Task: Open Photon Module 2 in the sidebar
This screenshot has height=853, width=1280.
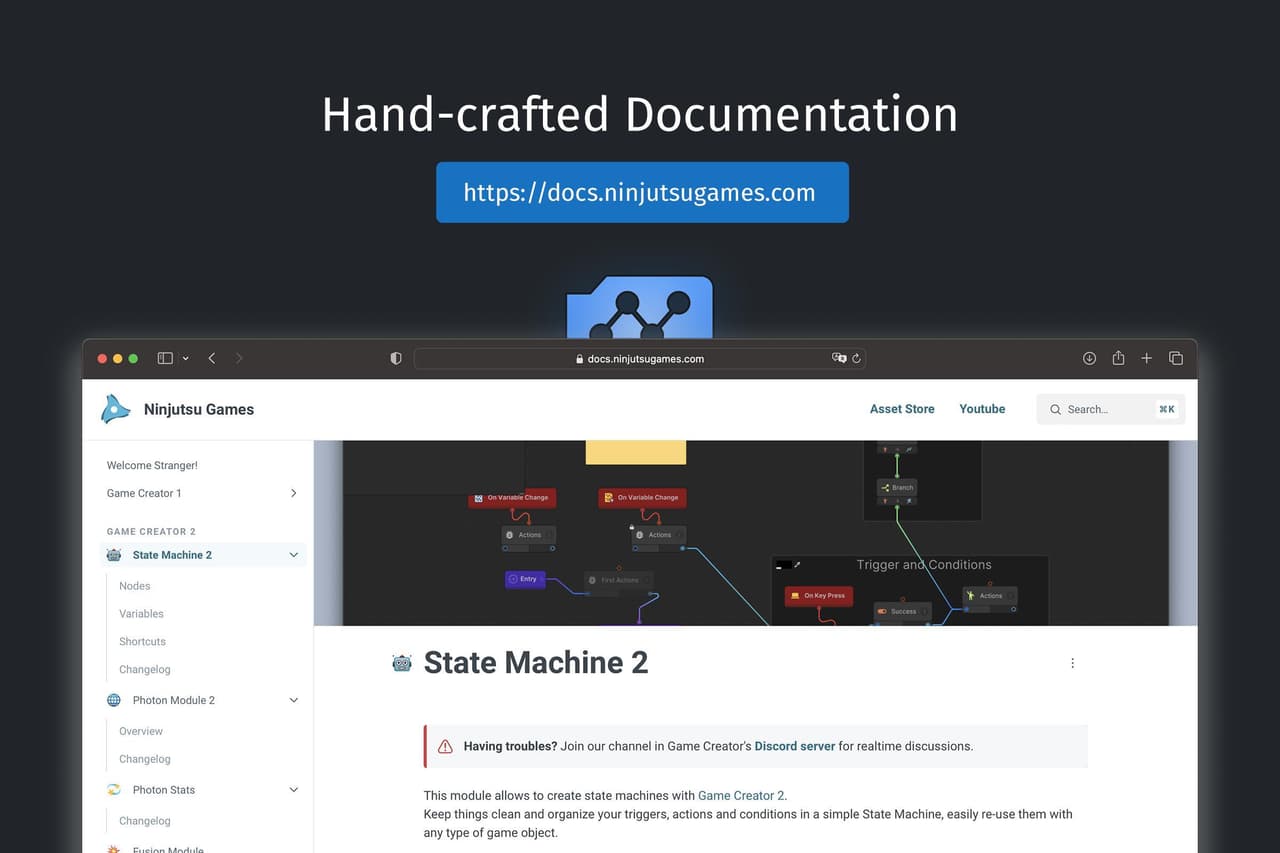Action: (174, 700)
